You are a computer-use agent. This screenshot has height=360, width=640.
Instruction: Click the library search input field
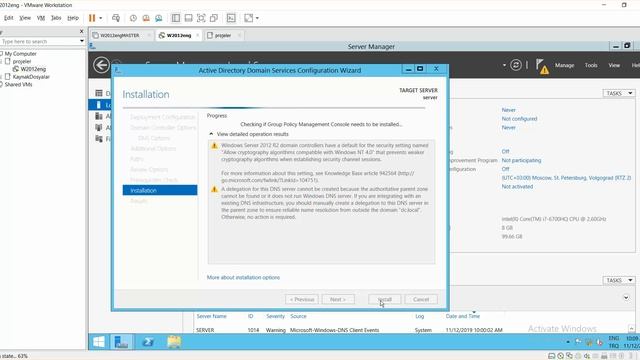click(x=40, y=41)
